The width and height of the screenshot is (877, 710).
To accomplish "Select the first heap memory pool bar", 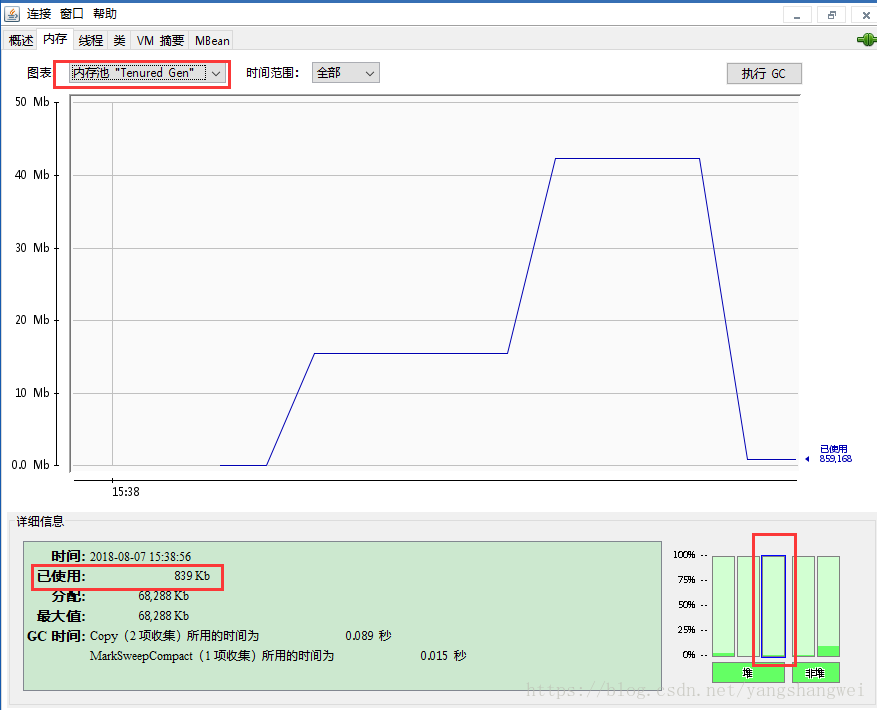I will 723,606.
